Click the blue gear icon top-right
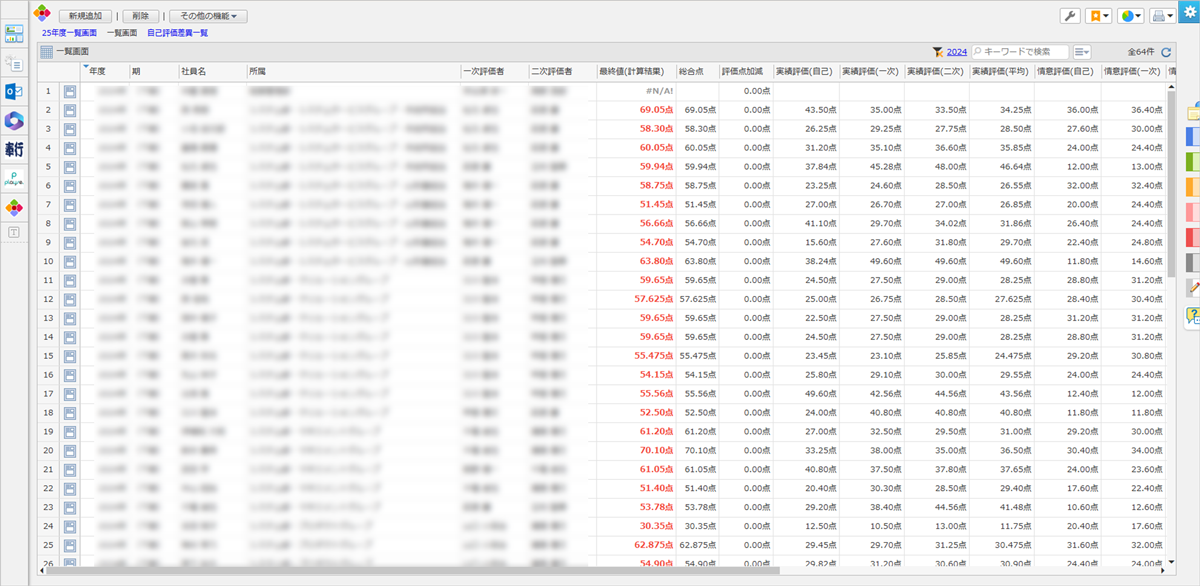 pos(1189,9)
